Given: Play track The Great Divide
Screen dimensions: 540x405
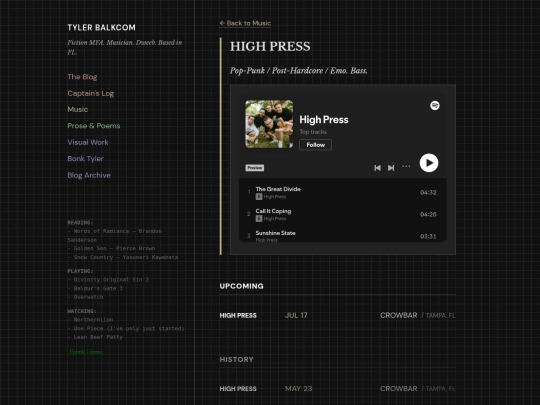Looking at the screenshot, I should point(343,192).
